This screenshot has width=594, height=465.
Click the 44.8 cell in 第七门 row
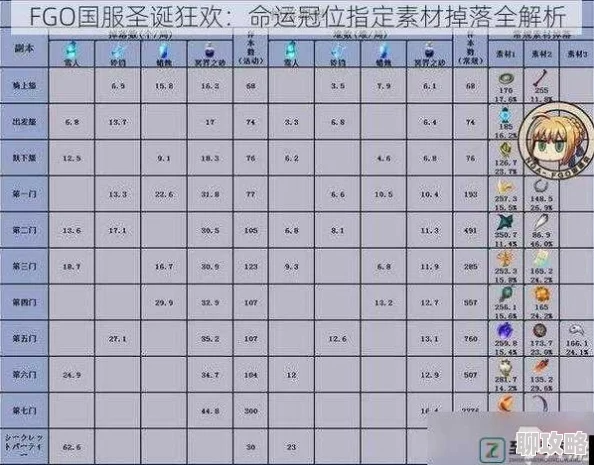pos(209,411)
